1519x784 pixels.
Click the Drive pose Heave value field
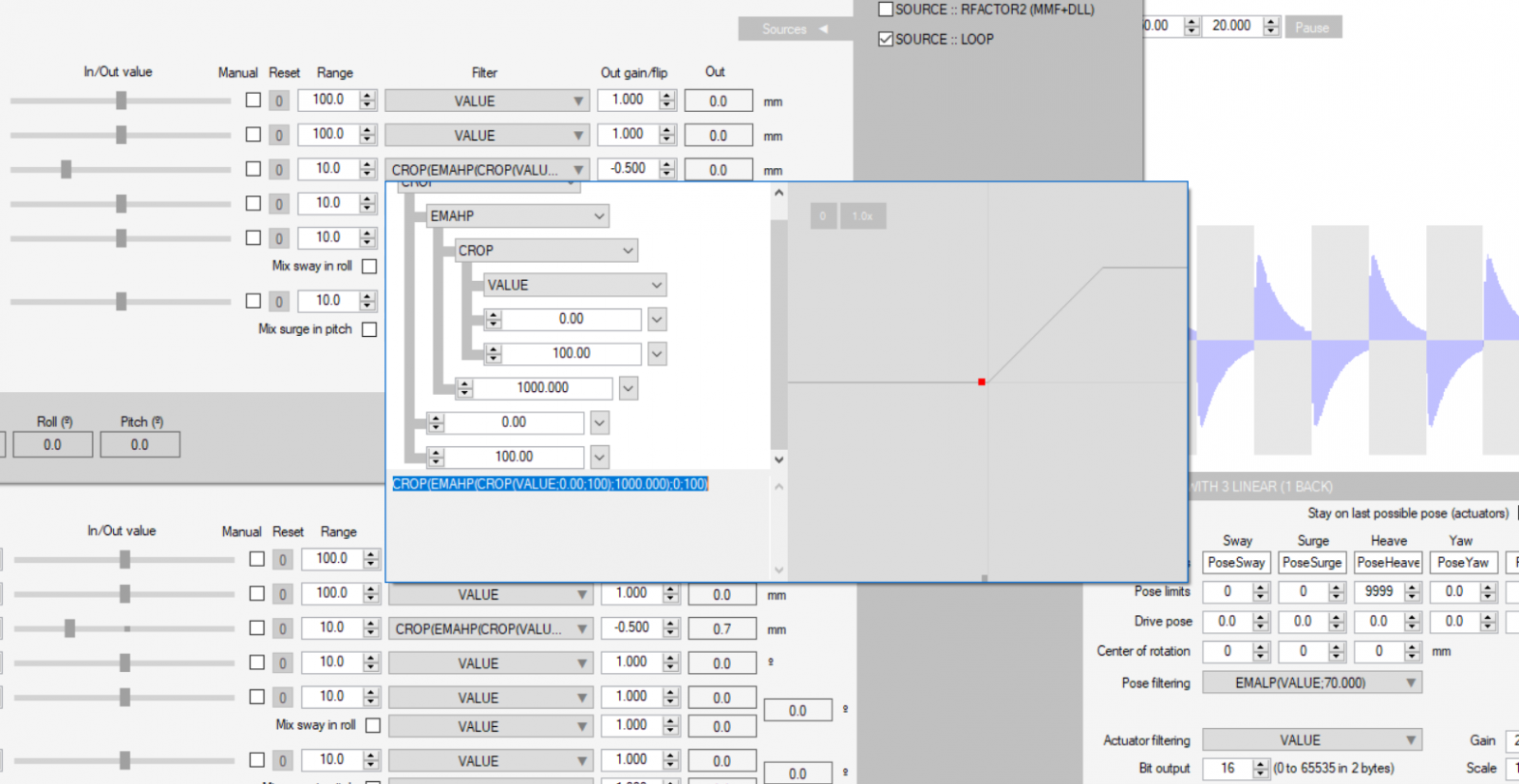(1378, 622)
